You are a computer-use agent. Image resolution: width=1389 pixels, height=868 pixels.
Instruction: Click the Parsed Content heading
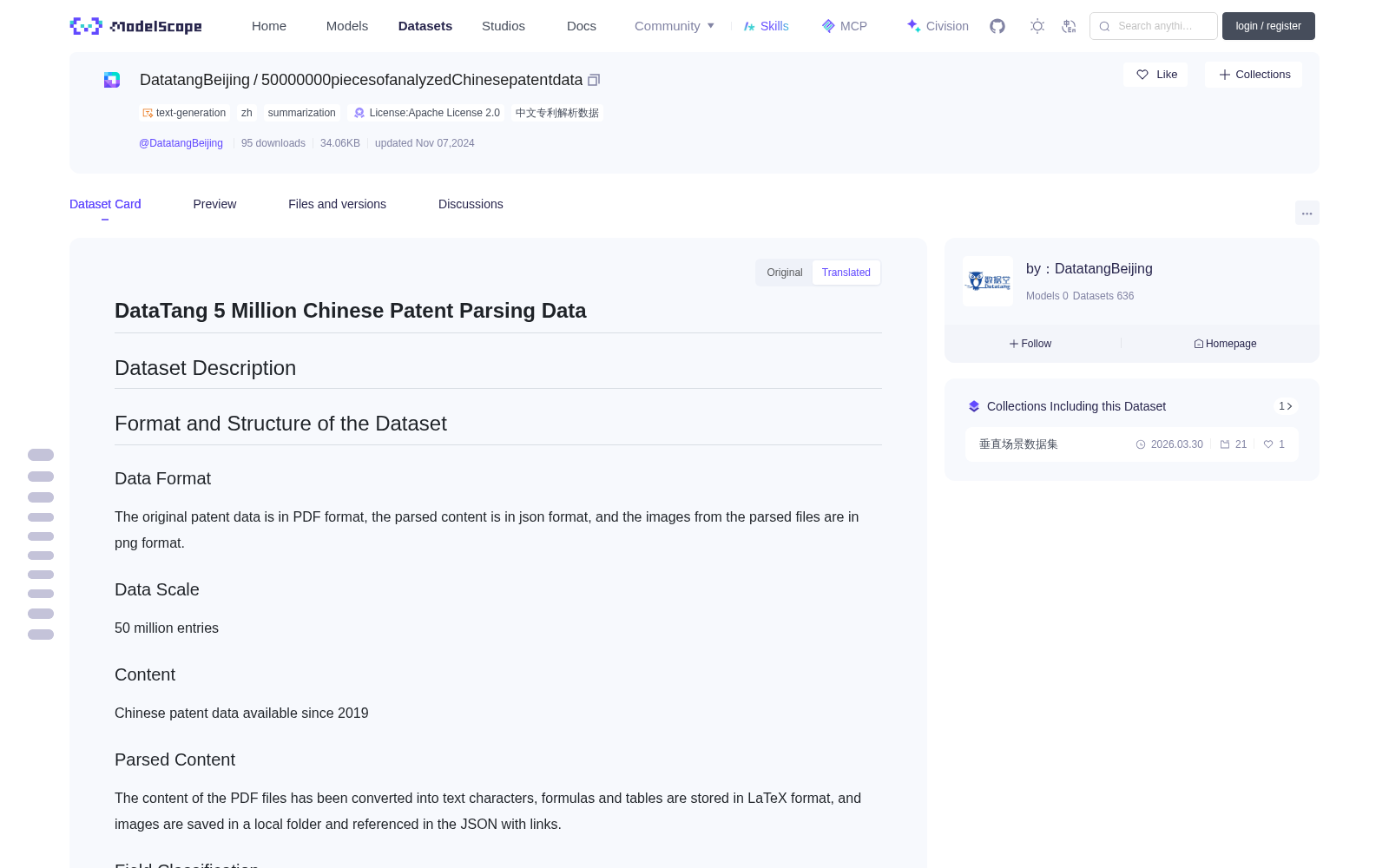[x=174, y=759]
